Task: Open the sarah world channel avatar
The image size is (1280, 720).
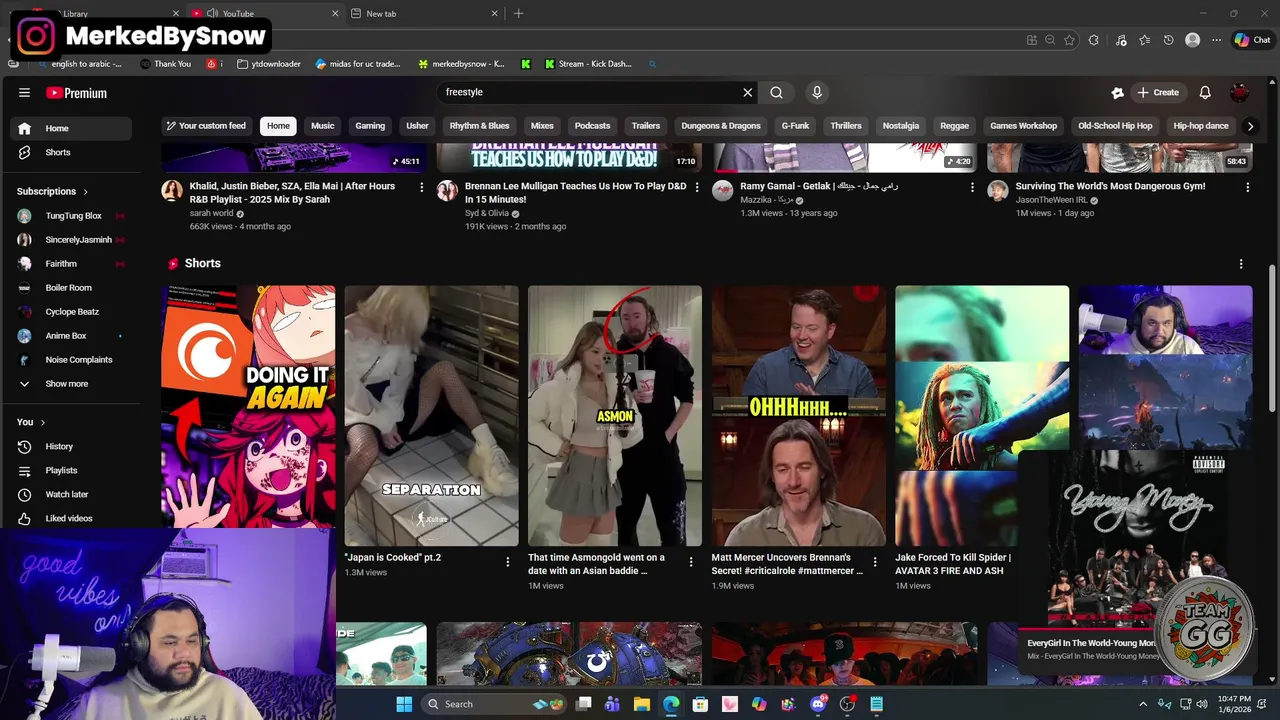Action: coord(172,191)
